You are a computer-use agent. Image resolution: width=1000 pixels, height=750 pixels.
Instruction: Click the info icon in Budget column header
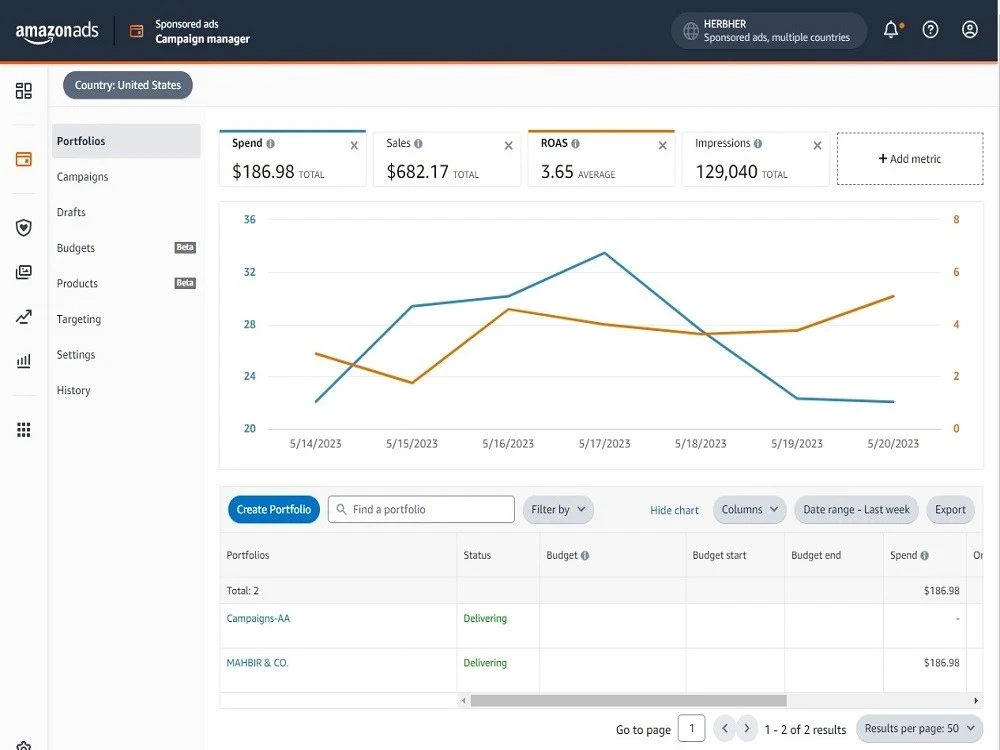pyautogui.click(x=585, y=555)
